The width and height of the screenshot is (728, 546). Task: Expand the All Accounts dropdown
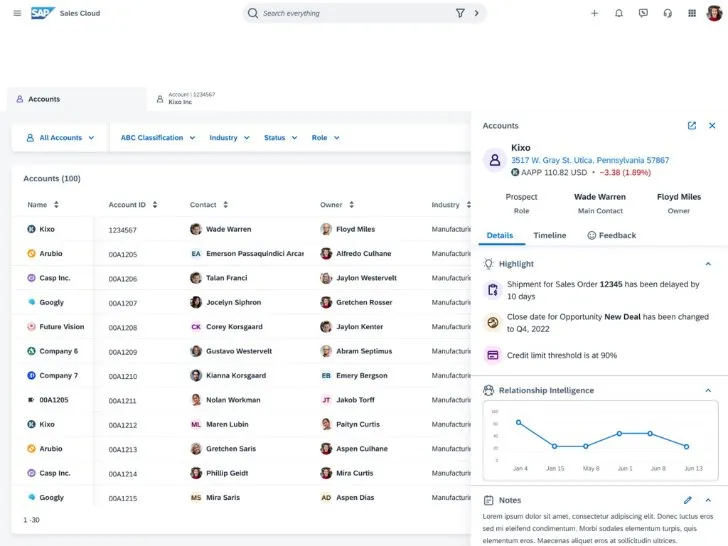(x=61, y=138)
